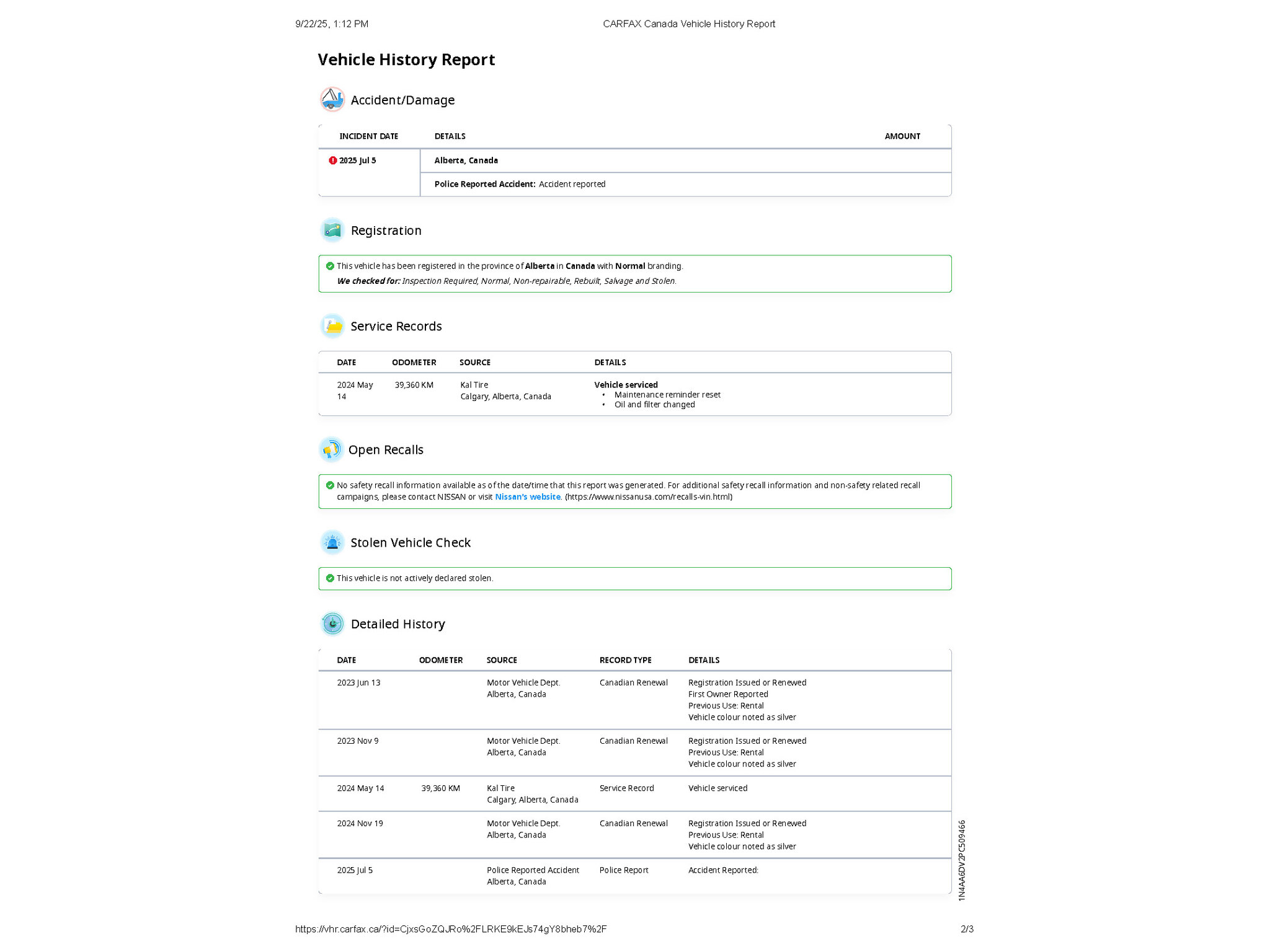Click the Police Reported Accident details row
The image size is (1270, 952).
520,184
